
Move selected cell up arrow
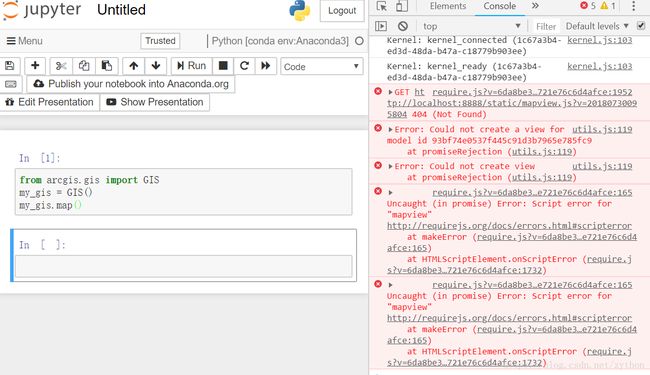tap(133, 66)
